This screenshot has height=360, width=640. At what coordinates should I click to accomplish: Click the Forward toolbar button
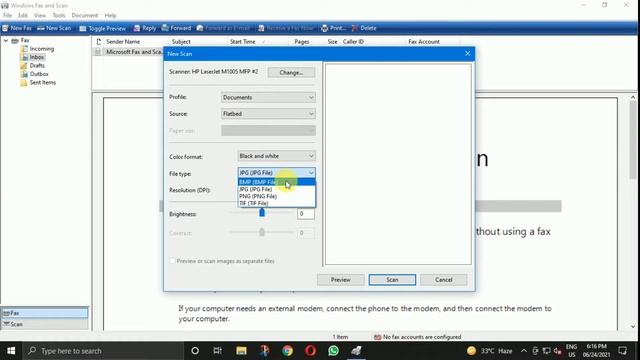click(x=176, y=28)
